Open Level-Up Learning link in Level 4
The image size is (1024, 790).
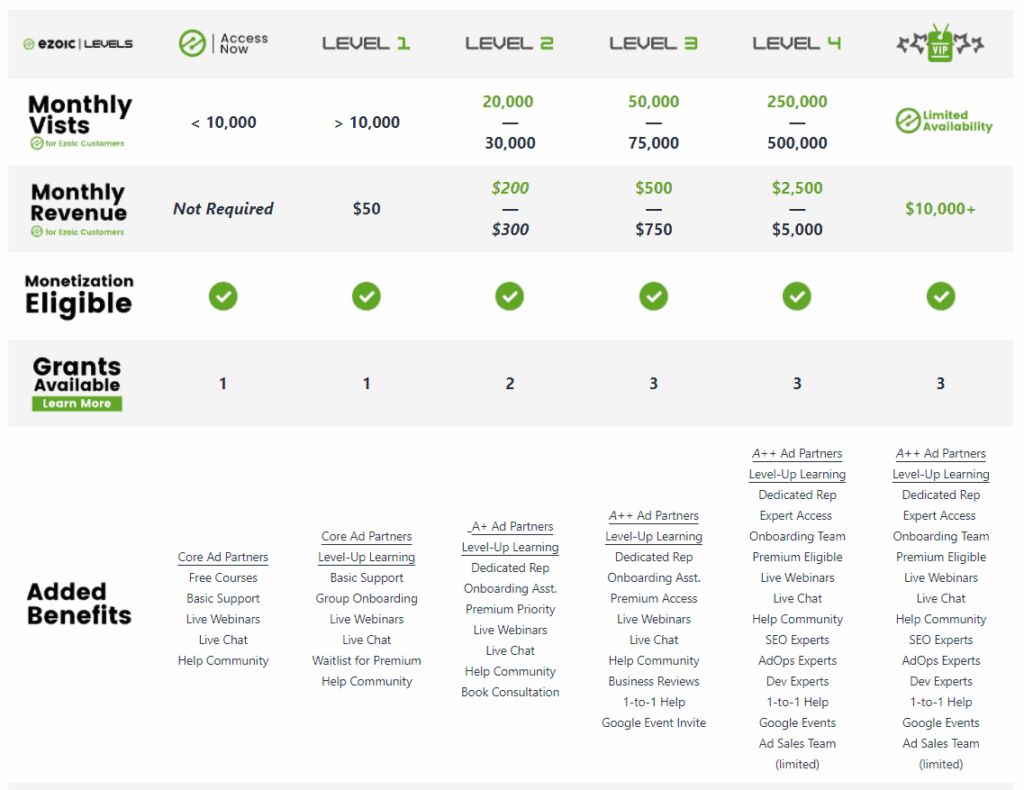[x=797, y=474]
